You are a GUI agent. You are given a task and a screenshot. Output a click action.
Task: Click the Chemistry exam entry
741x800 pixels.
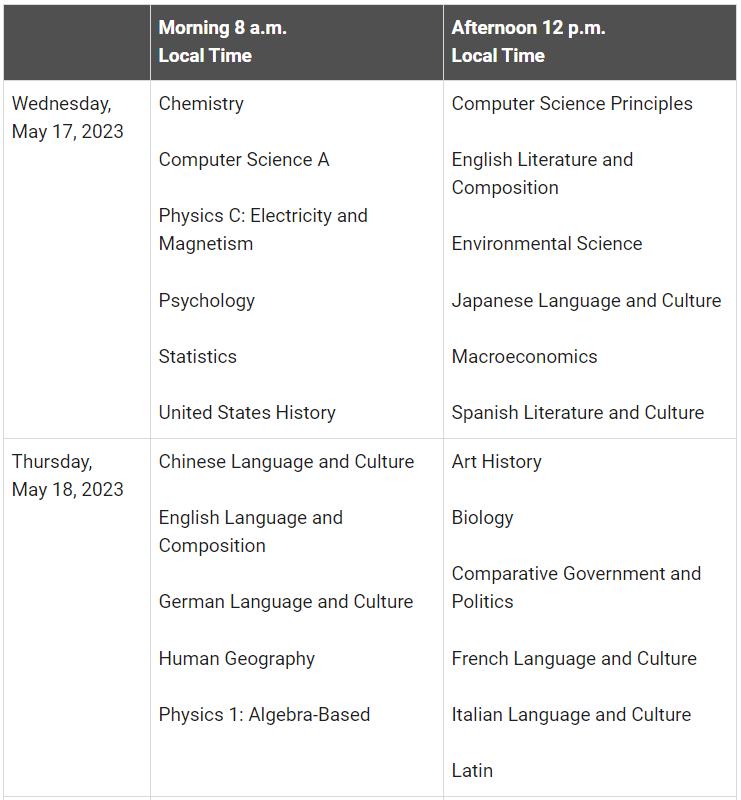[x=201, y=104]
